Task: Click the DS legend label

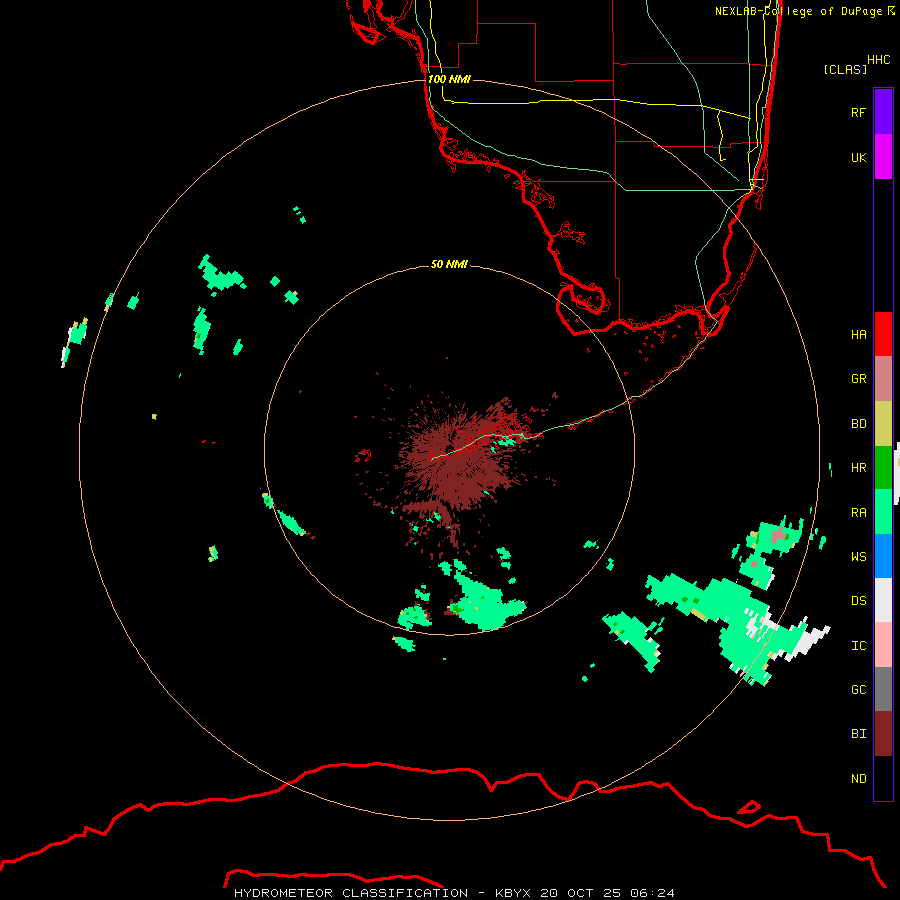Action: tap(858, 600)
